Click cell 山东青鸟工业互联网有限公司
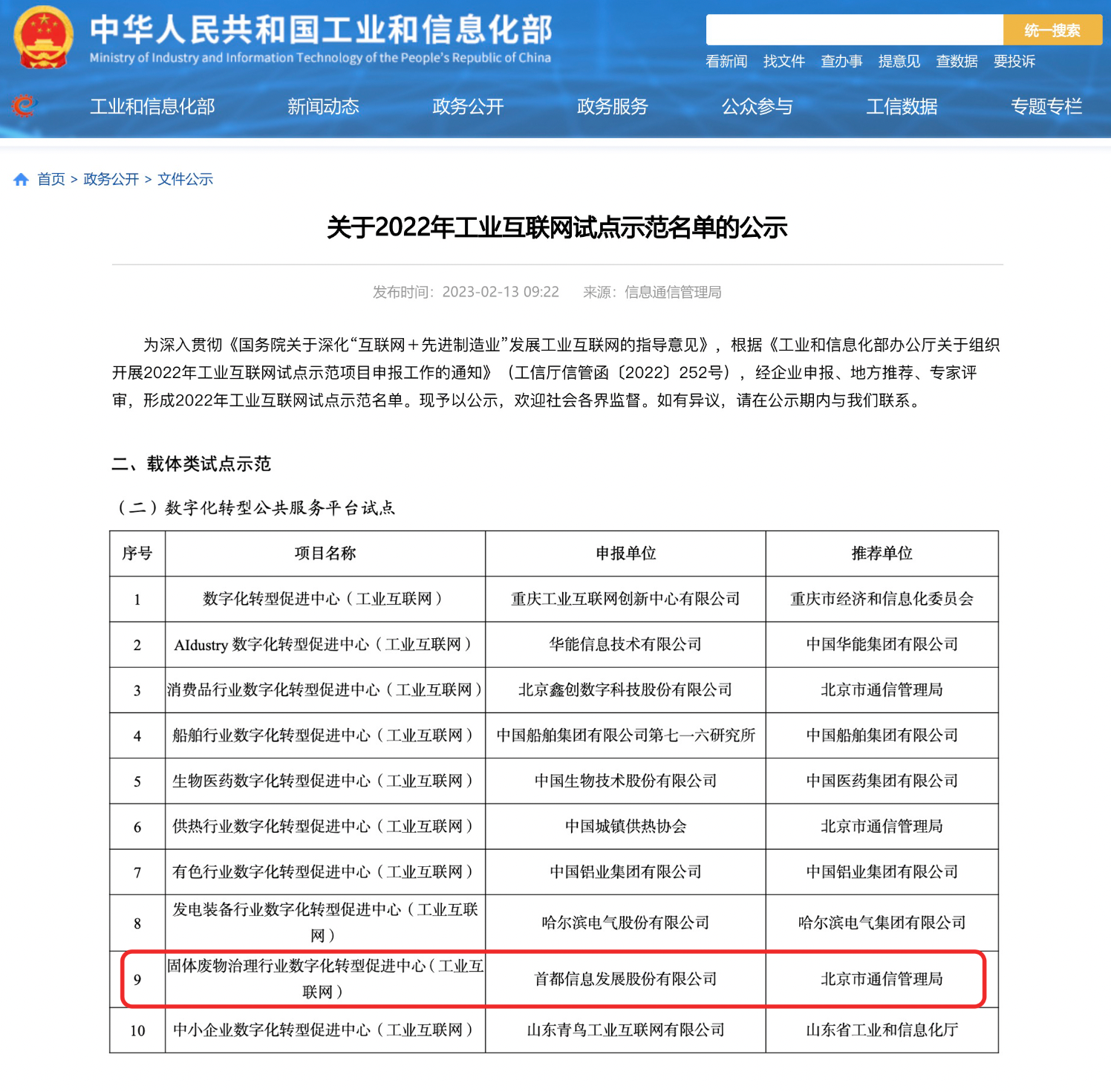The image size is (1111, 1092). 625,1030
